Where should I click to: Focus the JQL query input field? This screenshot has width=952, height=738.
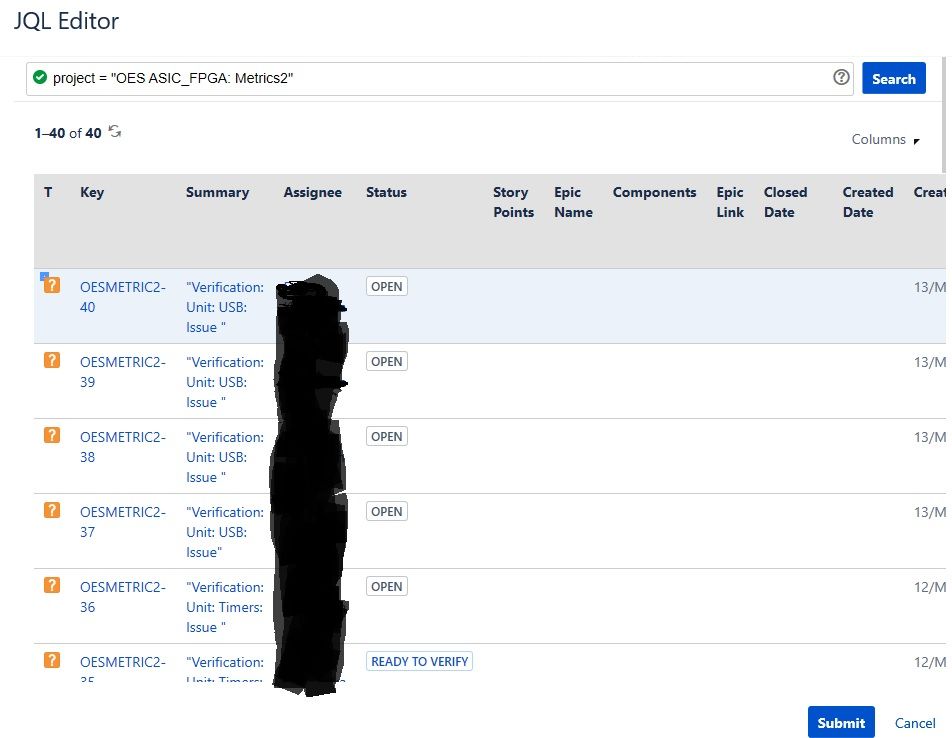point(440,78)
